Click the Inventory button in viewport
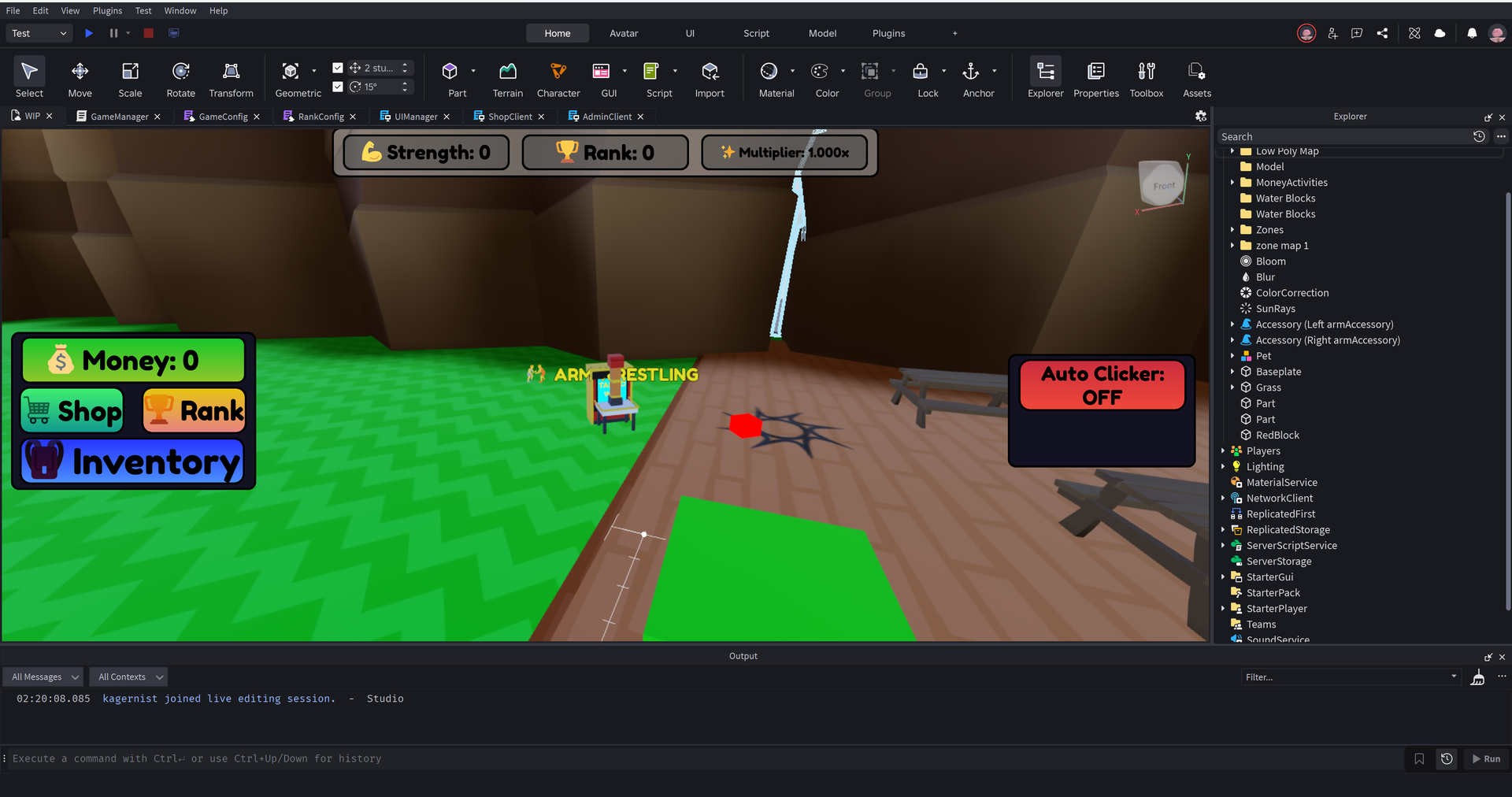Image resolution: width=1512 pixels, height=797 pixels. point(132,461)
